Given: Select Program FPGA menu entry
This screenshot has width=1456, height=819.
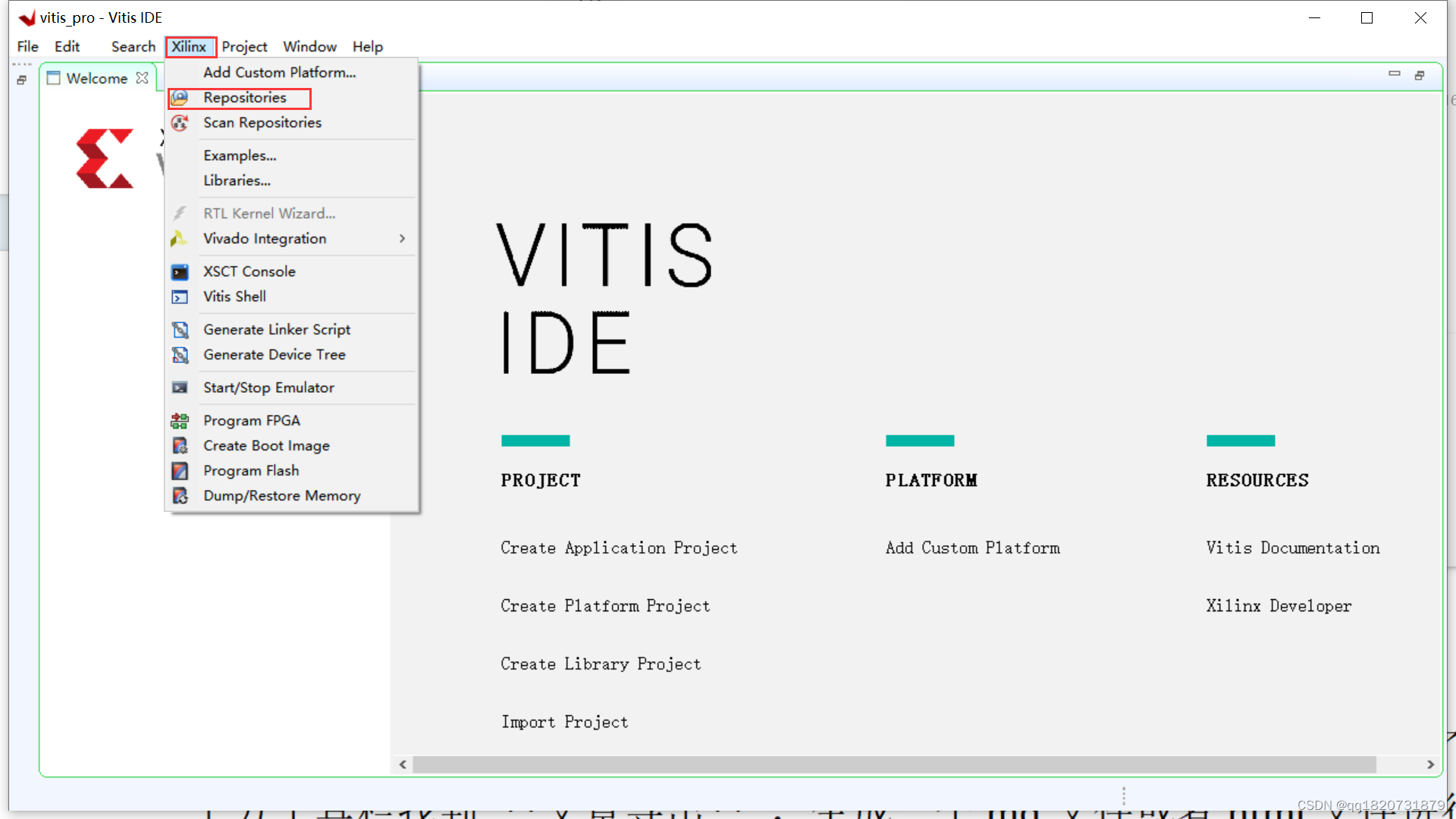Looking at the screenshot, I should [x=252, y=421].
